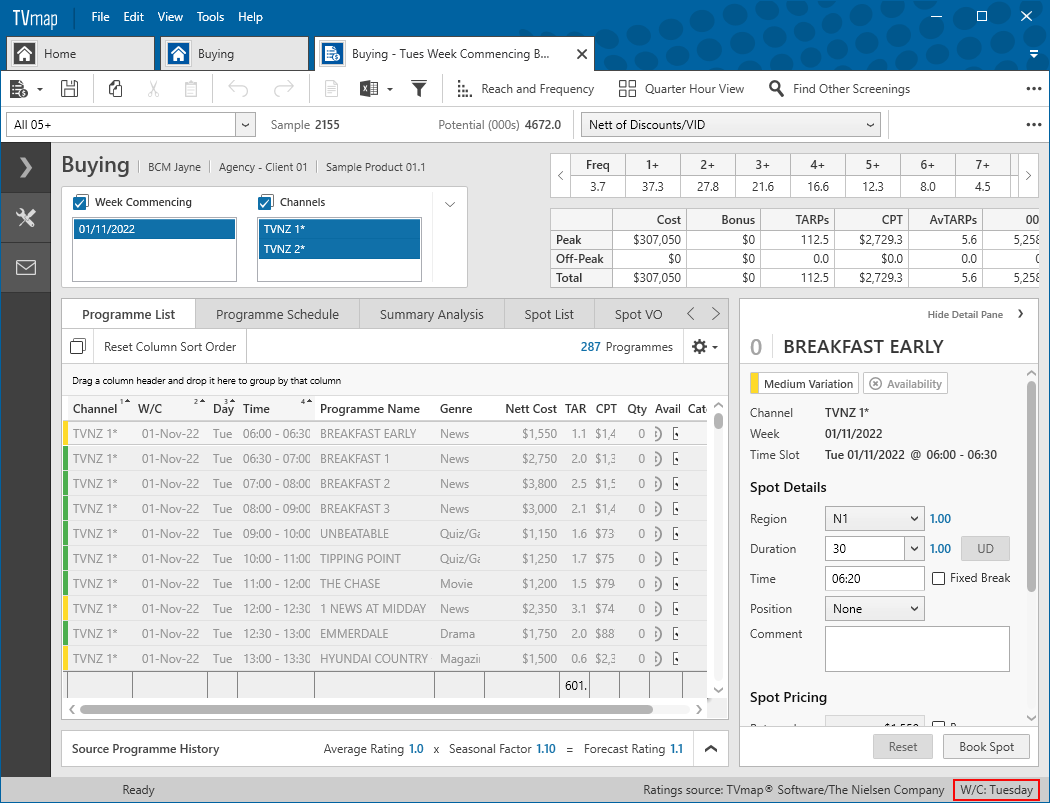Click the Reset button
This screenshot has height=803, width=1050.
903,747
